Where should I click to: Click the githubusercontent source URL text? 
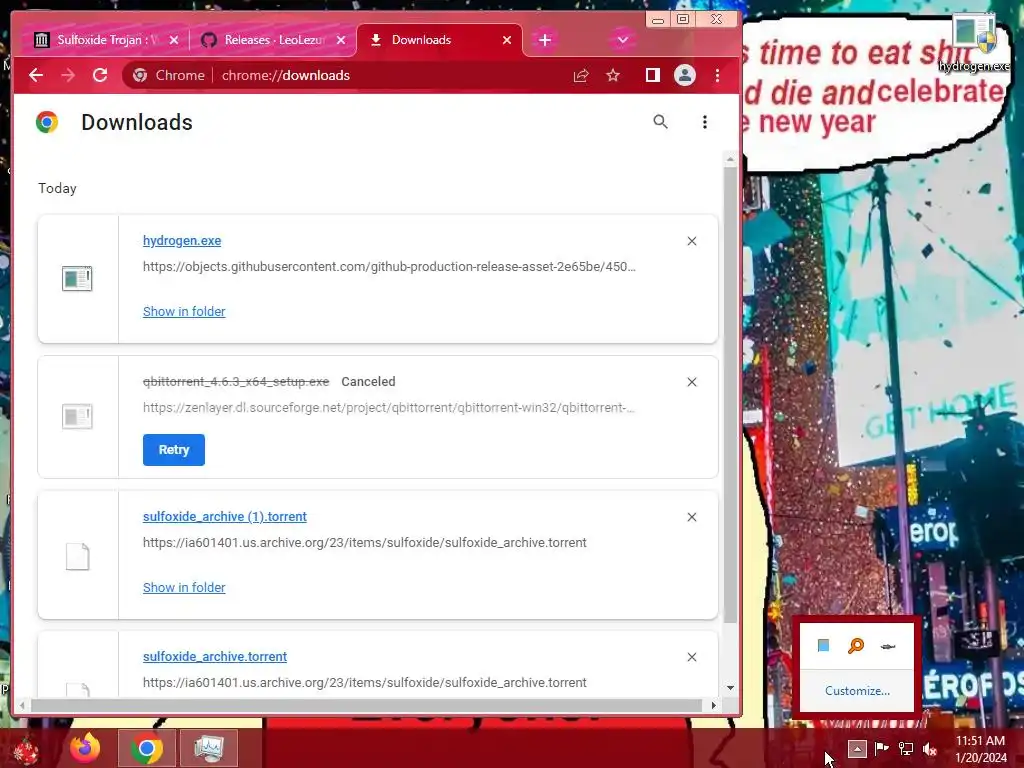tap(389, 266)
